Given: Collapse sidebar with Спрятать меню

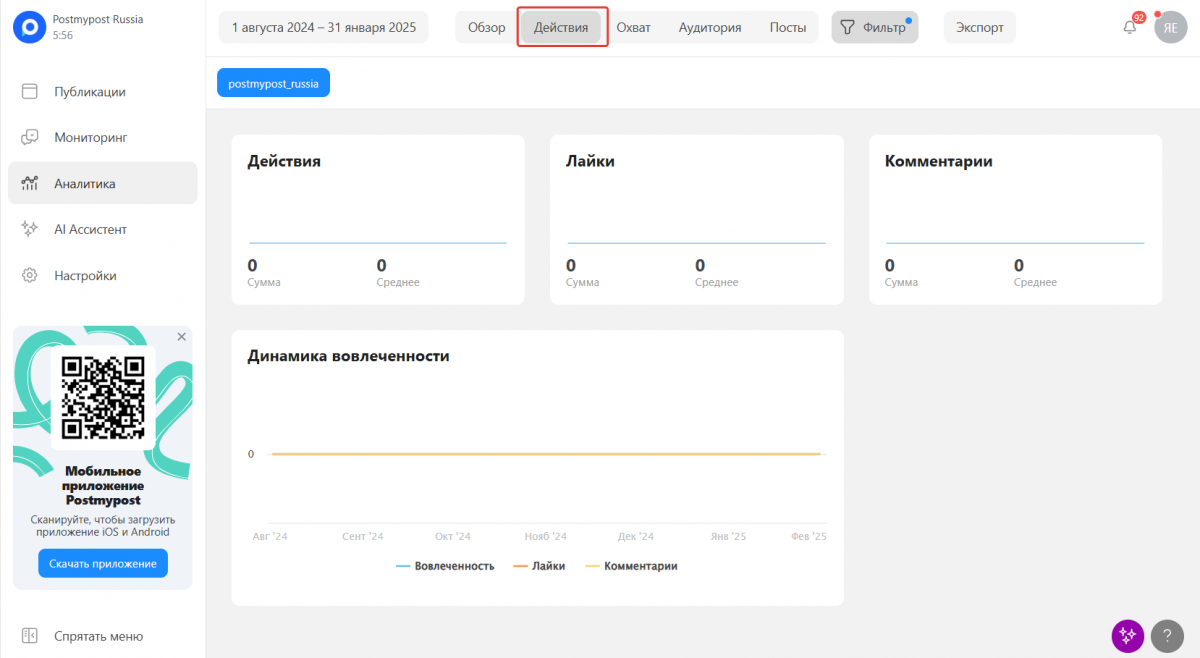Looking at the screenshot, I should 98,636.
